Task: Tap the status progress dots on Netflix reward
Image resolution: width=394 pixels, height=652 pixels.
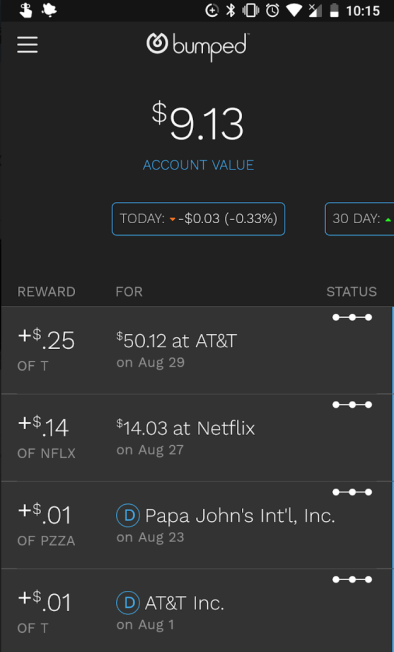Action: (352, 405)
